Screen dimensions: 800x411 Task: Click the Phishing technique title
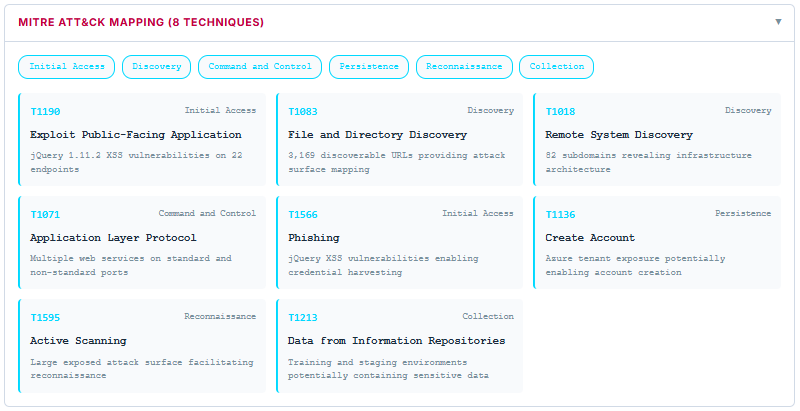click(x=313, y=238)
